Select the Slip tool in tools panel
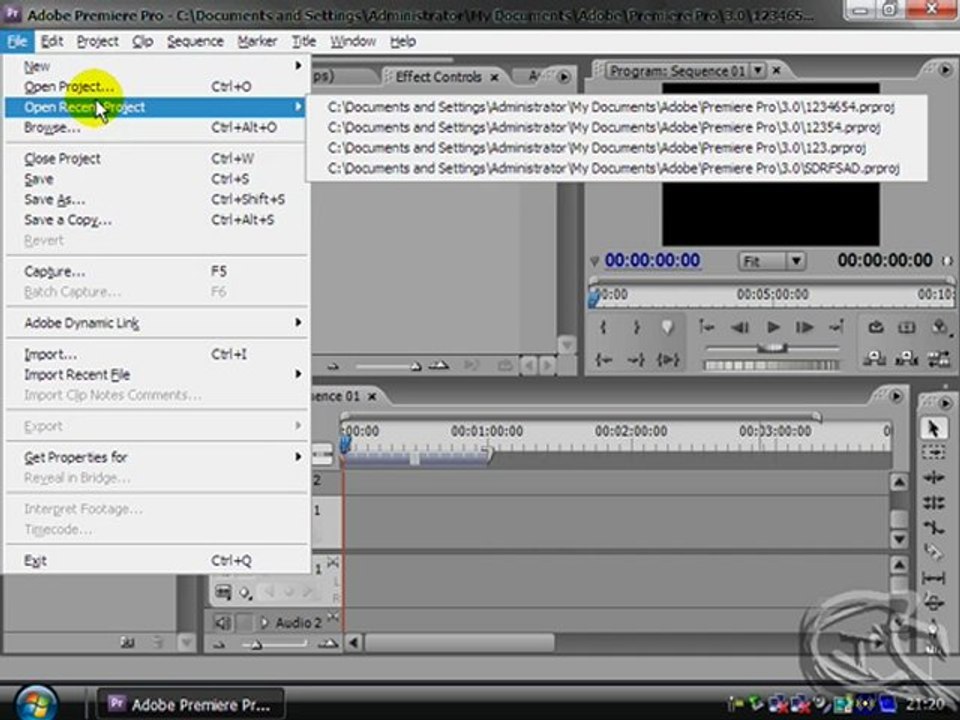 [933, 577]
